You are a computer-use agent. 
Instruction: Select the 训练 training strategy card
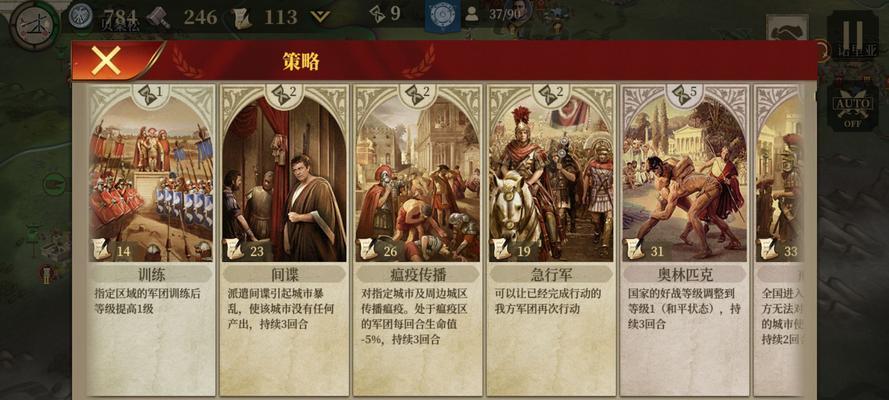(x=151, y=240)
